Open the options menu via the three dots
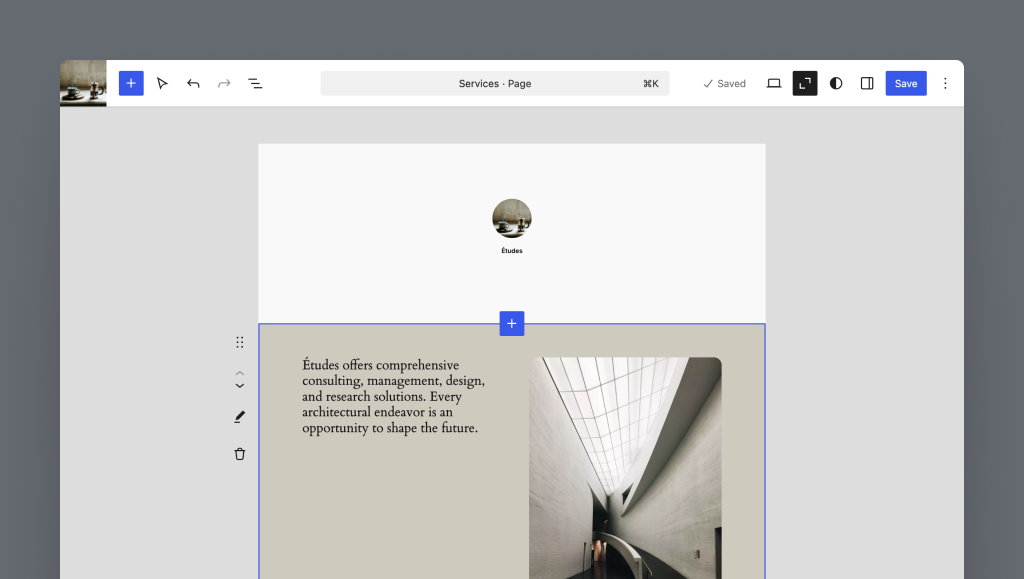The height and width of the screenshot is (579, 1024). 945,83
